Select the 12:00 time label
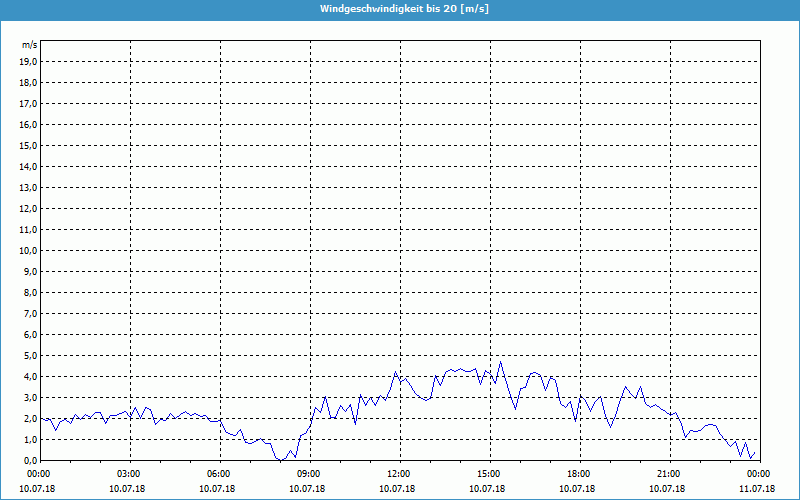 (399, 474)
